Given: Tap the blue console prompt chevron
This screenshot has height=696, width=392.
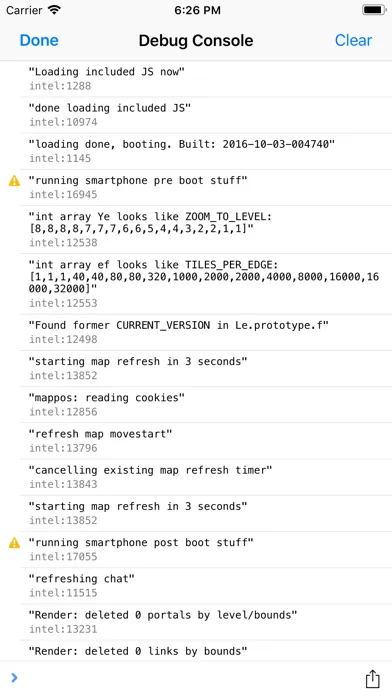Looking at the screenshot, I should click(14, 677).
